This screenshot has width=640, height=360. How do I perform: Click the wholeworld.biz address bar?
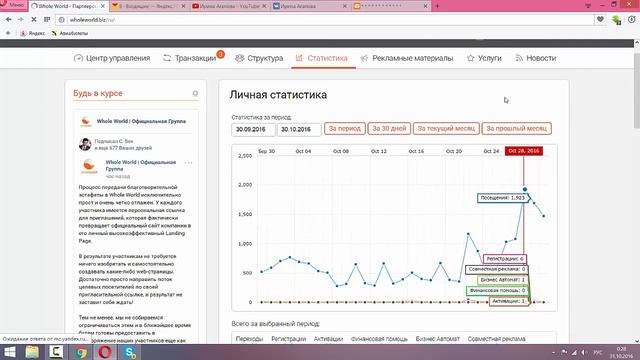coord(324,20)
